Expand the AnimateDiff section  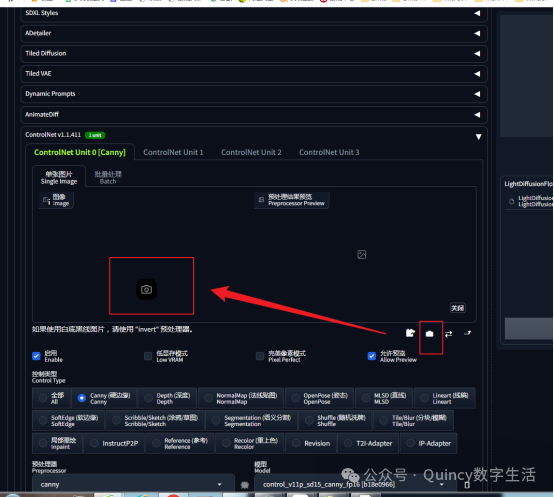pyautogui.click(x=254, y=115)
